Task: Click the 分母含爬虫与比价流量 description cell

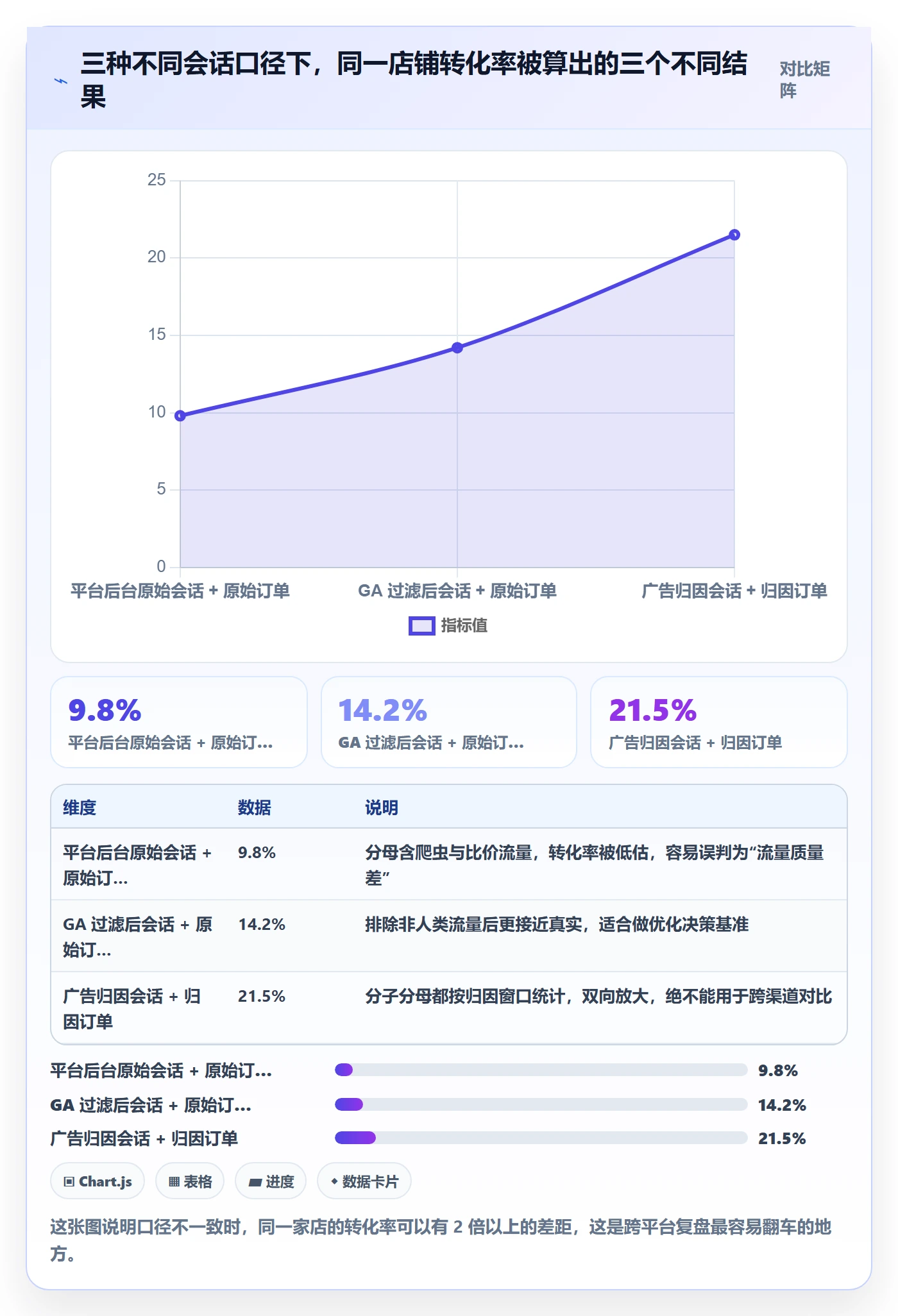Action: [x=595, y=865]
